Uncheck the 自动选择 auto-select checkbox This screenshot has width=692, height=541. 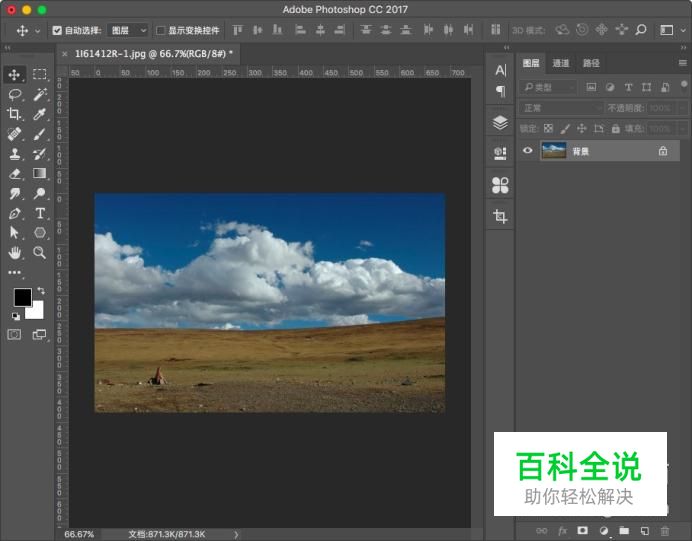57,31
